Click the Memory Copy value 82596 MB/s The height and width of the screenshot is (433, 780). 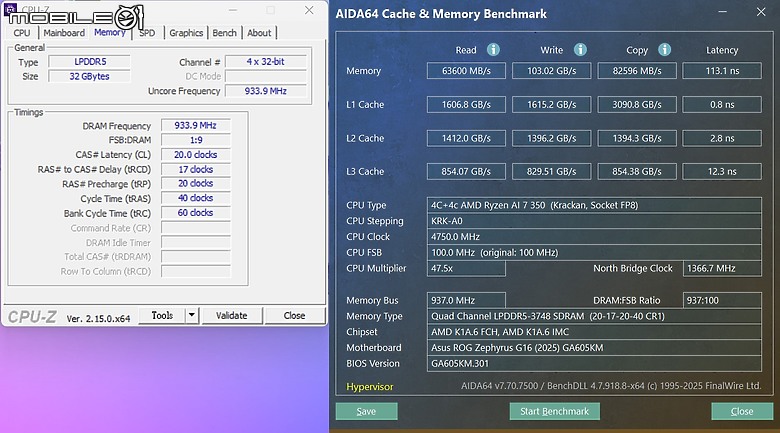coord(637,71)
